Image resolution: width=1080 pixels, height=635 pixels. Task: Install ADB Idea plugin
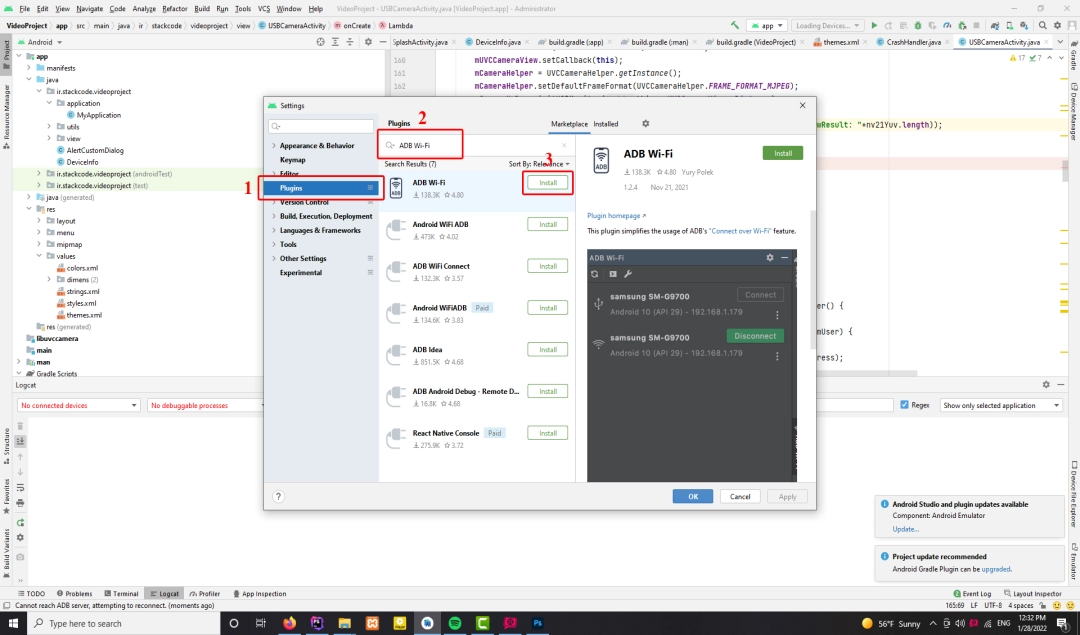click(x=548, y=350)
